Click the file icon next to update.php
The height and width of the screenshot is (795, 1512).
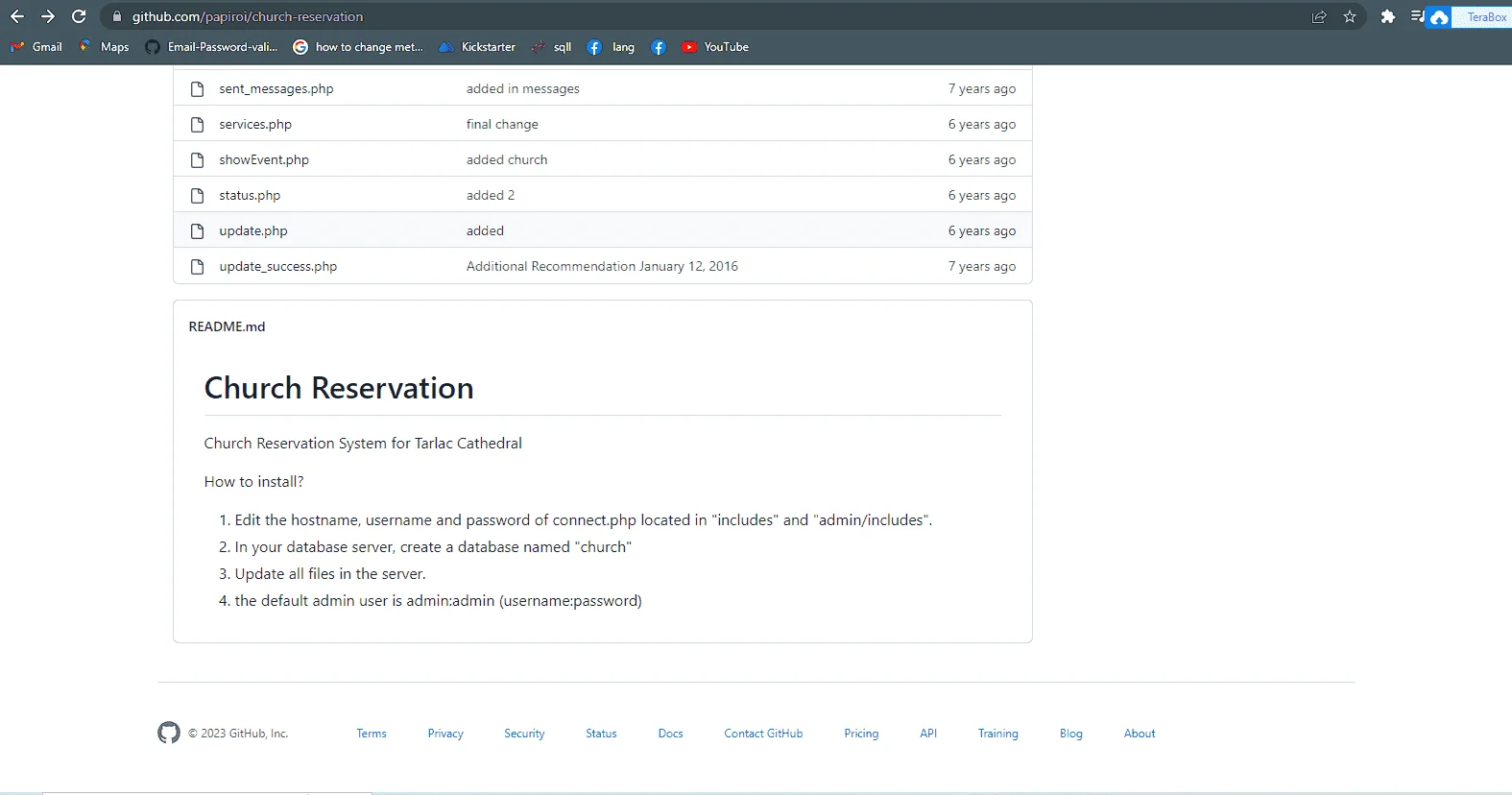point(197,230)
